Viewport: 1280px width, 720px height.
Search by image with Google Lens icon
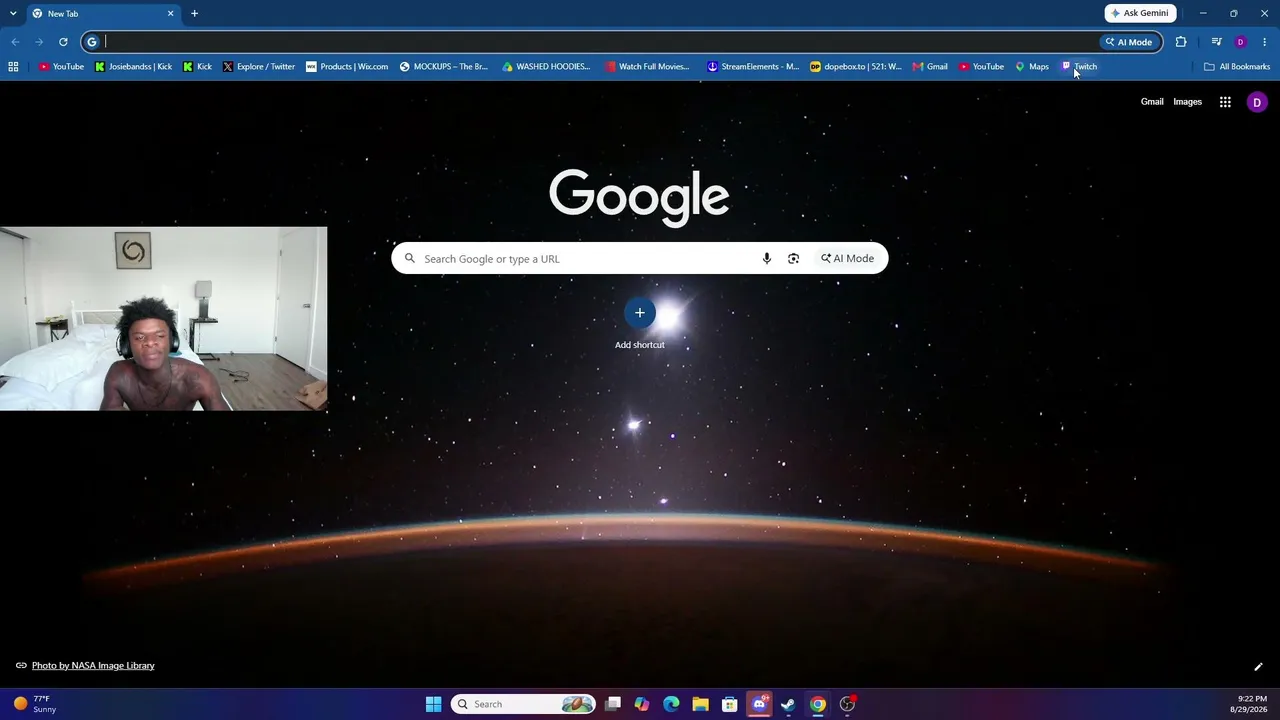tap(794, 259)
